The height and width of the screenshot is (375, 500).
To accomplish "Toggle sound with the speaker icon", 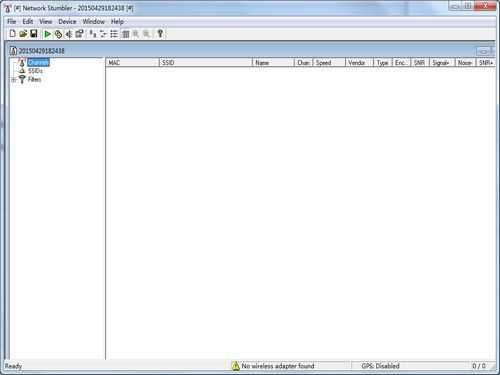I will (x=69, y=34).
